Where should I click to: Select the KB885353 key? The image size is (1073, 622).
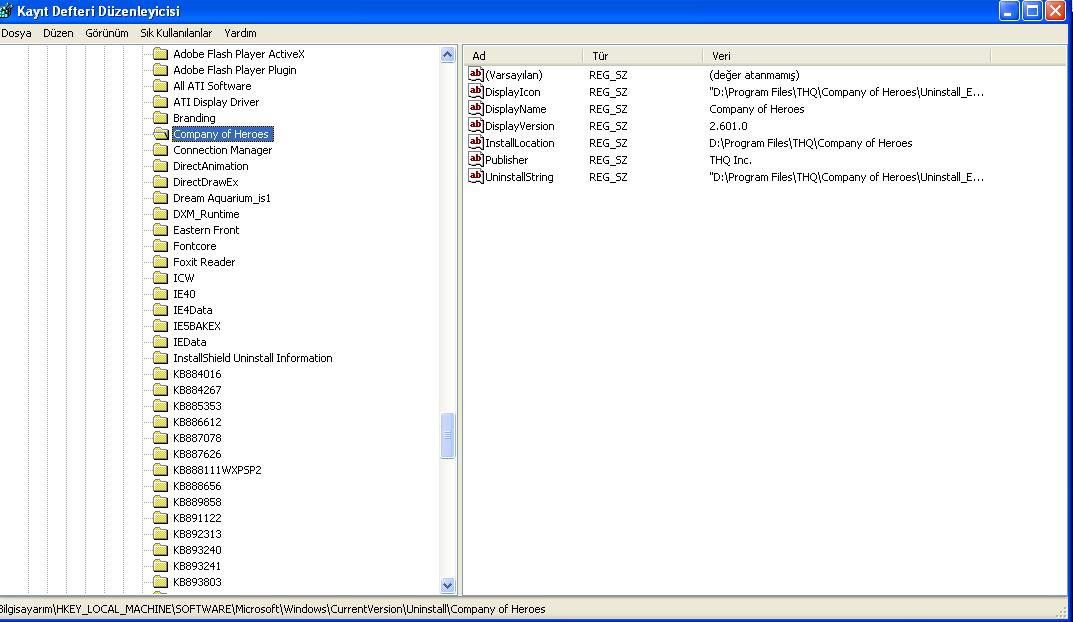click(x=197, y=406)
